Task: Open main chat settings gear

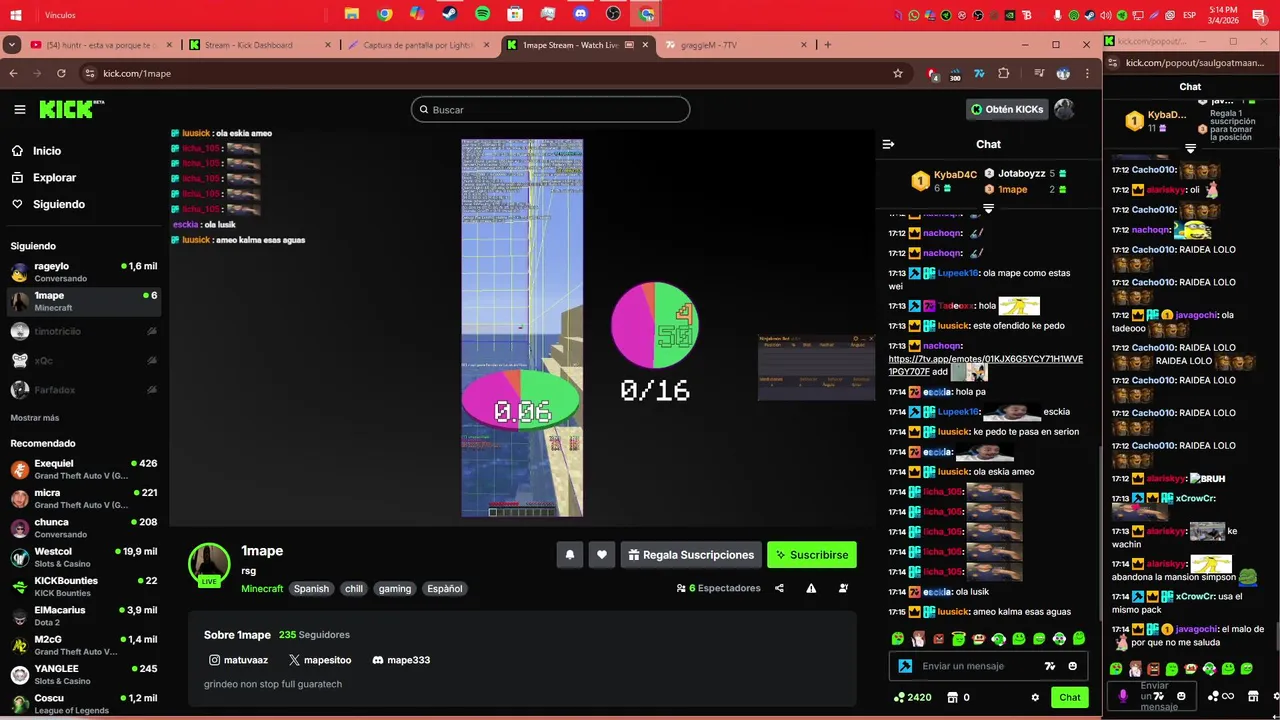Action: (1035, 697)
